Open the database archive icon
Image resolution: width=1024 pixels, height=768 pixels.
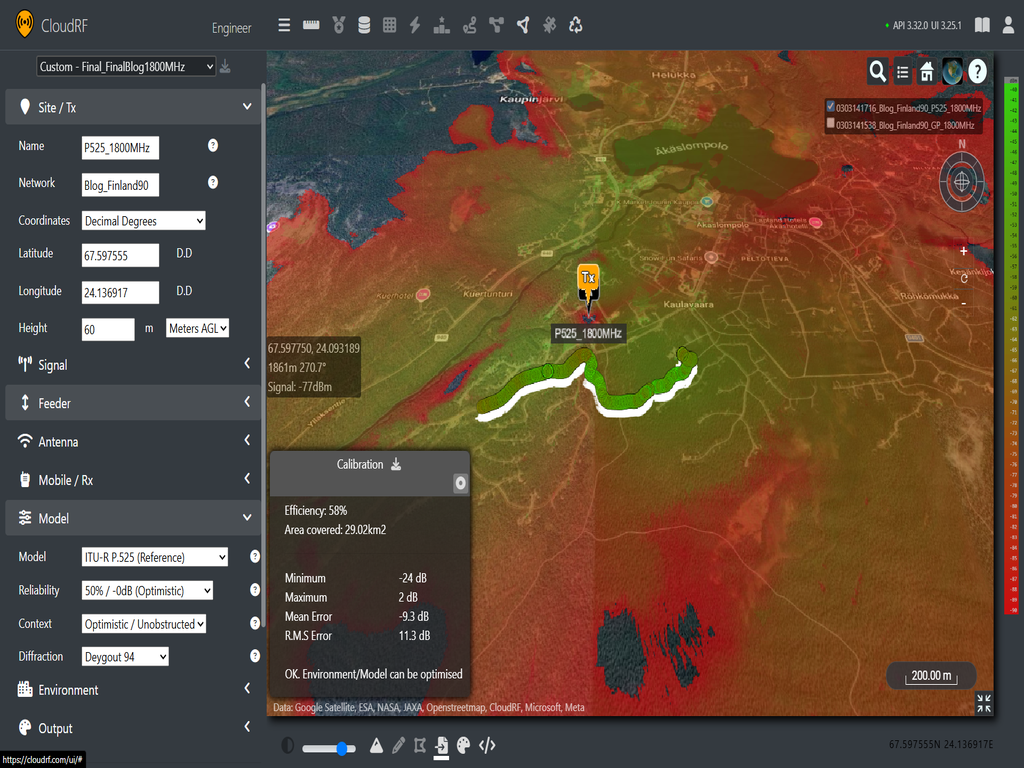click(364, 25)
